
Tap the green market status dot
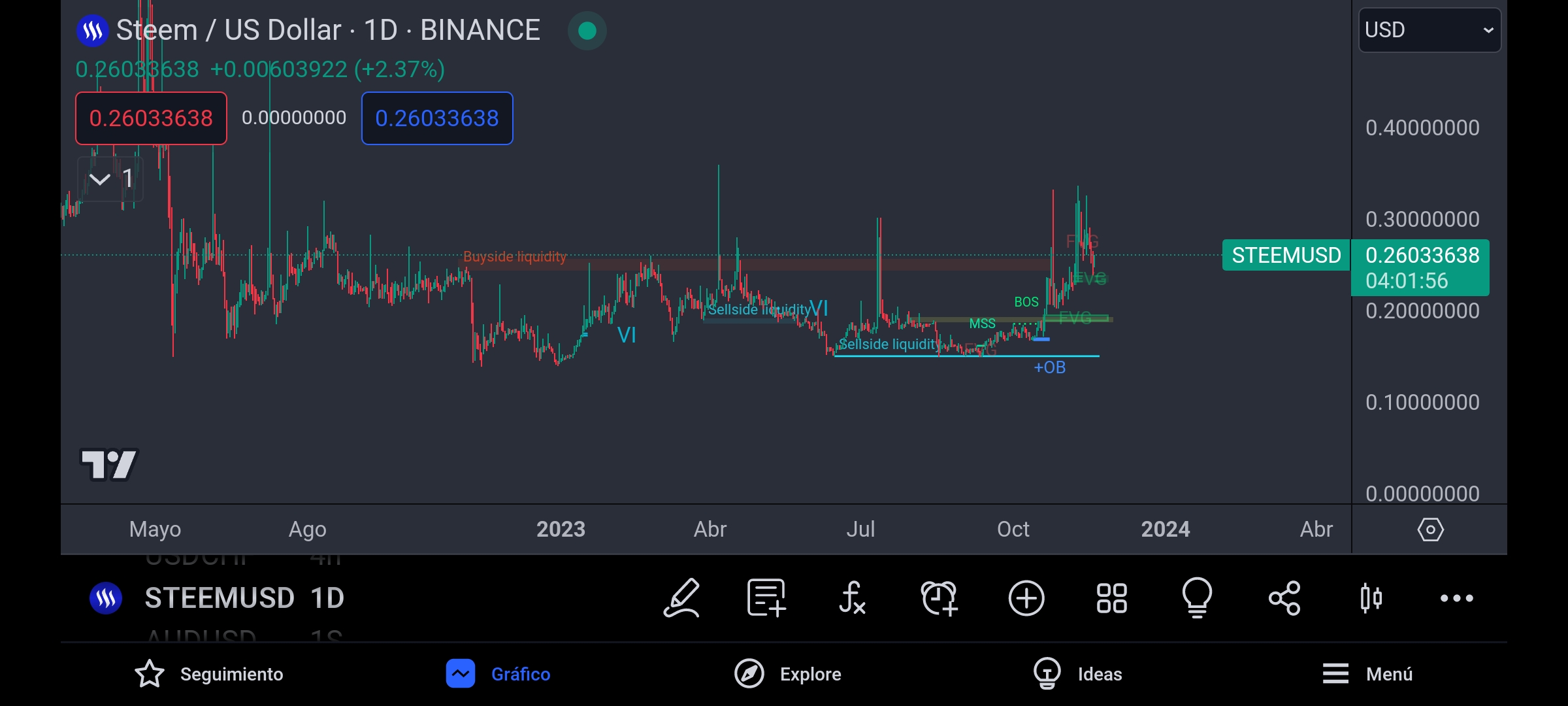click(587, 30)
